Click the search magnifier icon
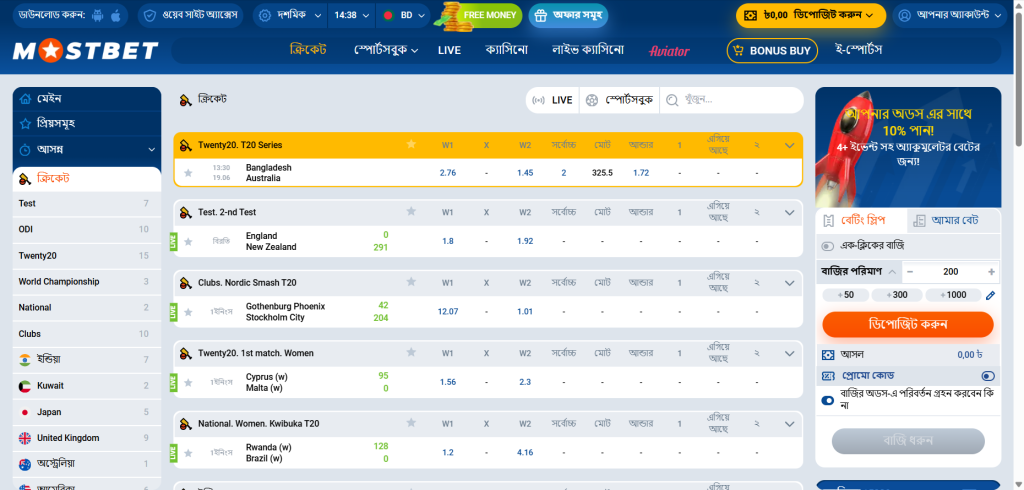This screenshot has width=1024, height=490. pyautogui.click(x=673, y=100)
